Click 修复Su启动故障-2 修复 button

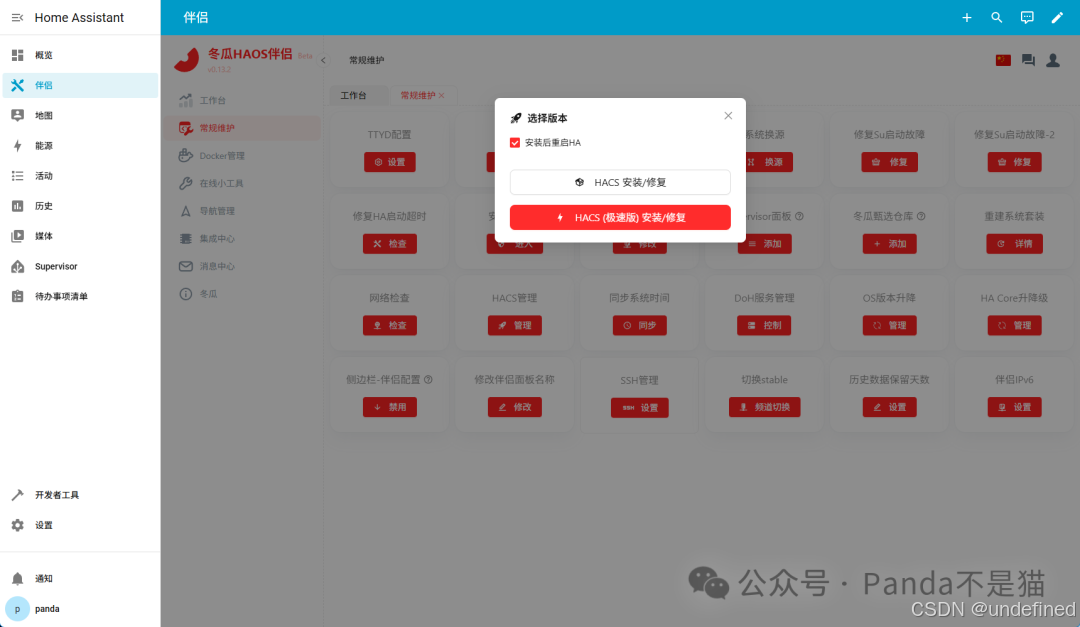[1015, 162]
